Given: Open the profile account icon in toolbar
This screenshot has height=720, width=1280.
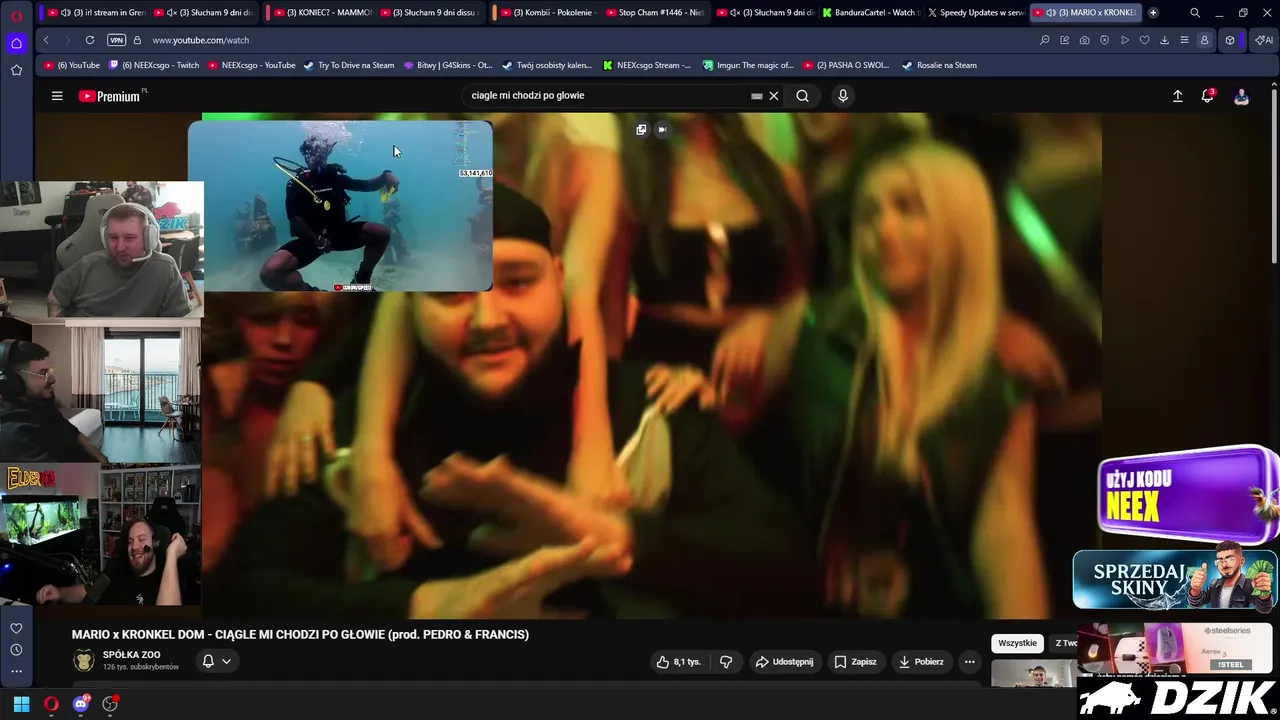Looking at the screenshot, I should (1205, 40).
